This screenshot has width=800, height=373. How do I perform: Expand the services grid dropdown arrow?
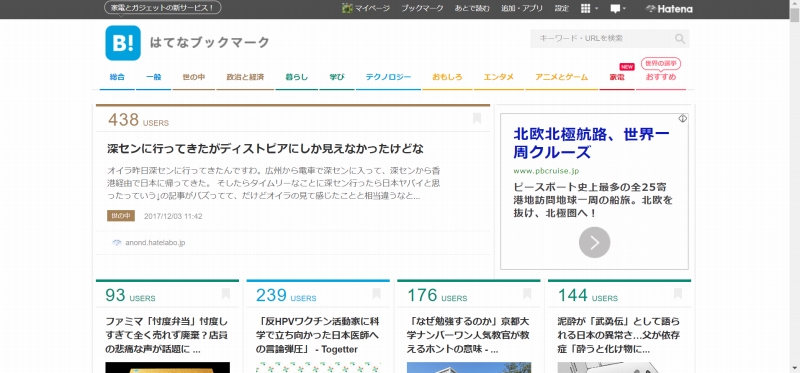596,9
